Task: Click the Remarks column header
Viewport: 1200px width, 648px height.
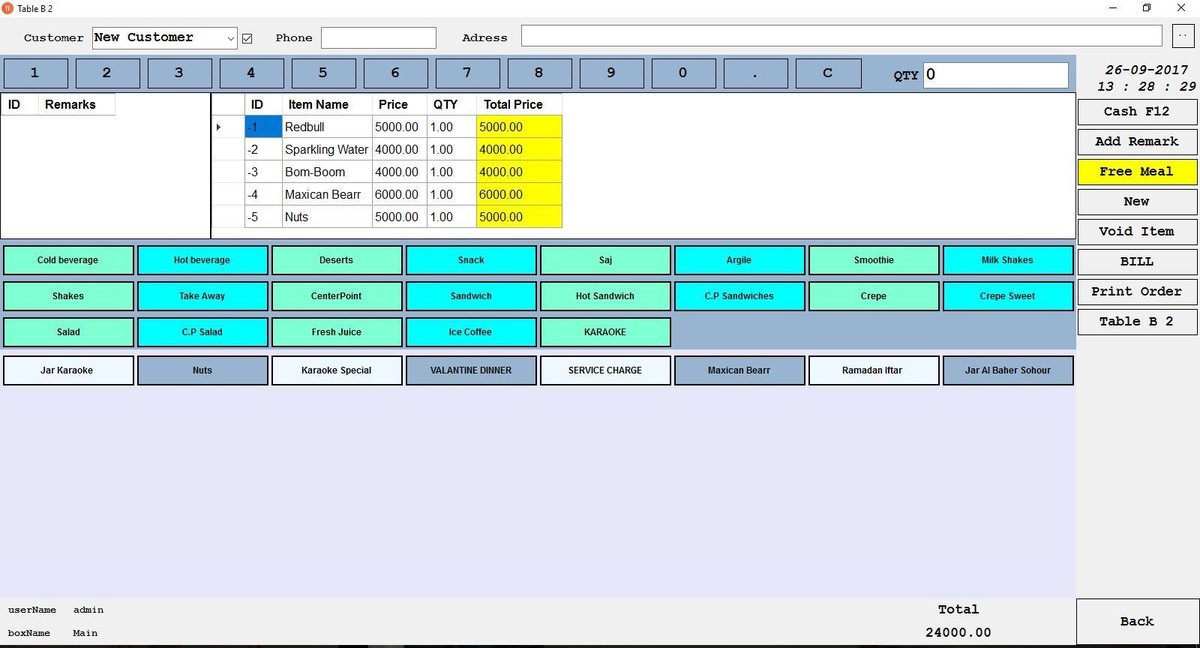Action: click(76, 104)
